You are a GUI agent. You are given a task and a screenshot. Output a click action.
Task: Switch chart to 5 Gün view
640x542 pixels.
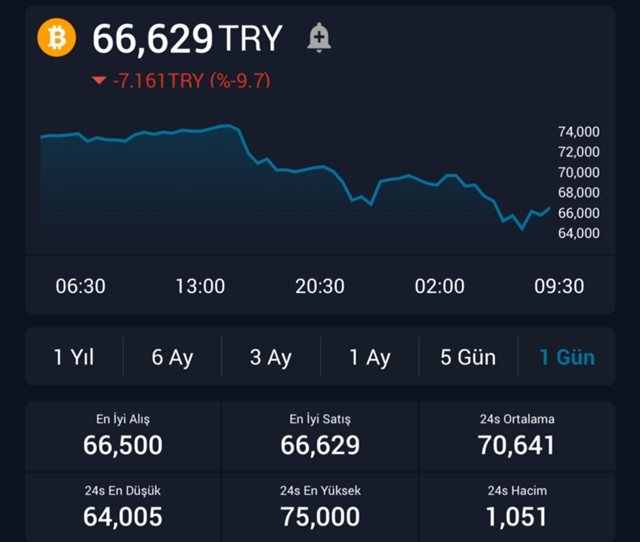pos(468,357)
